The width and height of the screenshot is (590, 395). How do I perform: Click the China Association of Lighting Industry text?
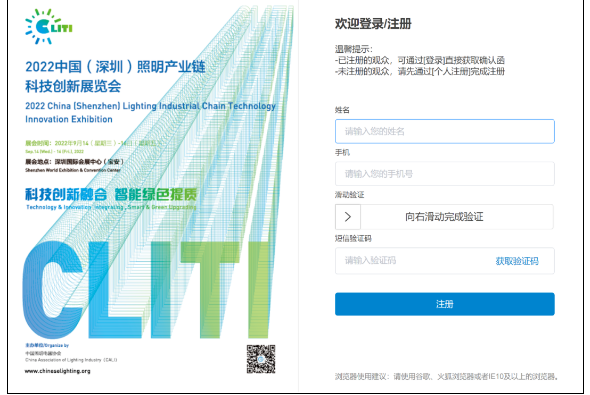tap(71, 360)
